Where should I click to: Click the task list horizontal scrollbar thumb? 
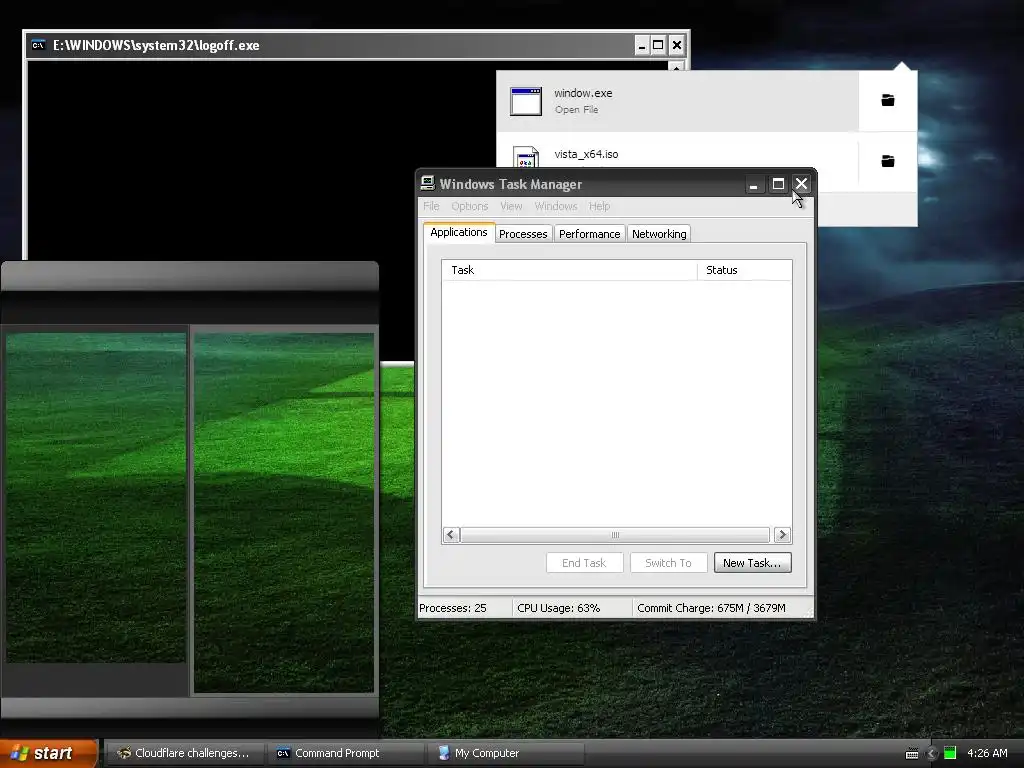coord(615,535)
